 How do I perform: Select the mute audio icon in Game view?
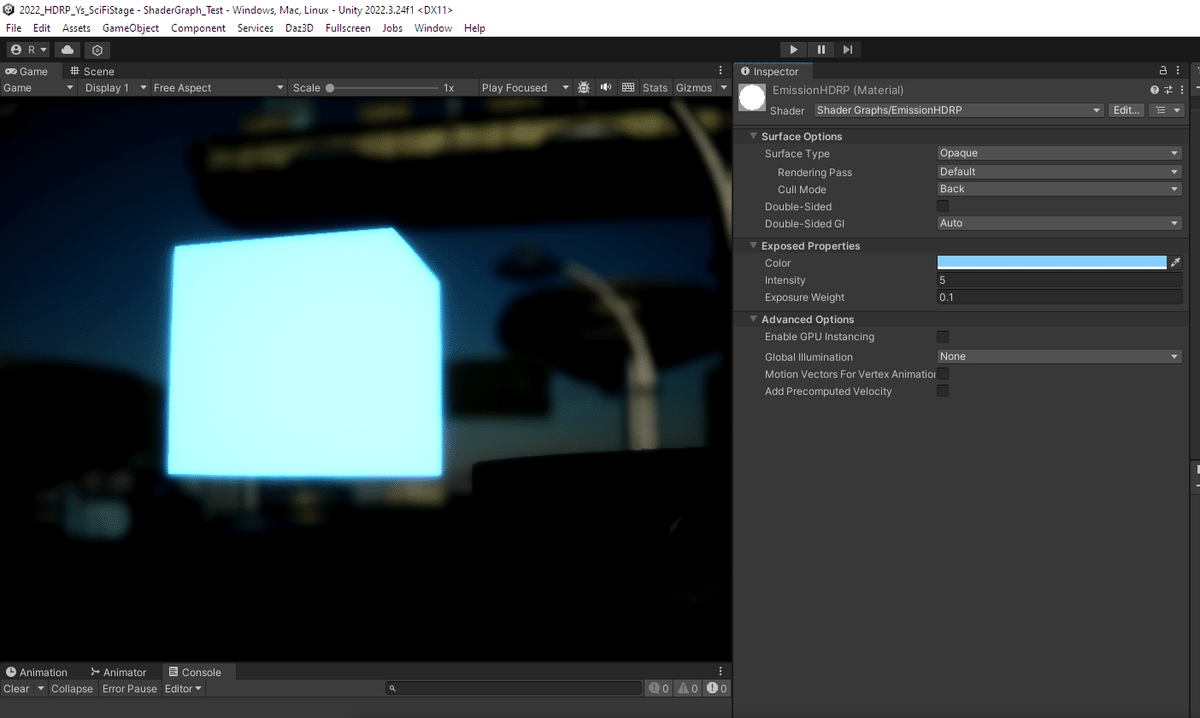[x=605, y=87]
